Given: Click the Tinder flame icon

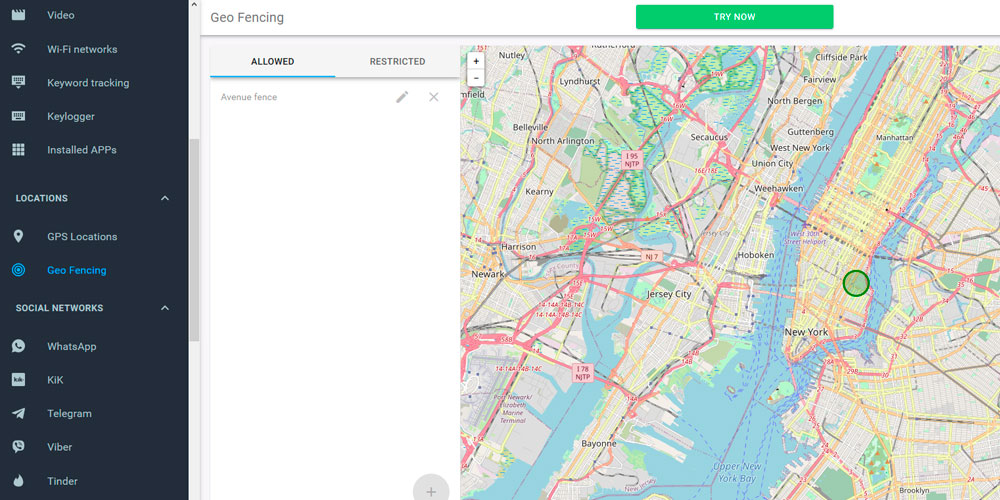Looking at the screenshot, I should (x=18, y=481).
